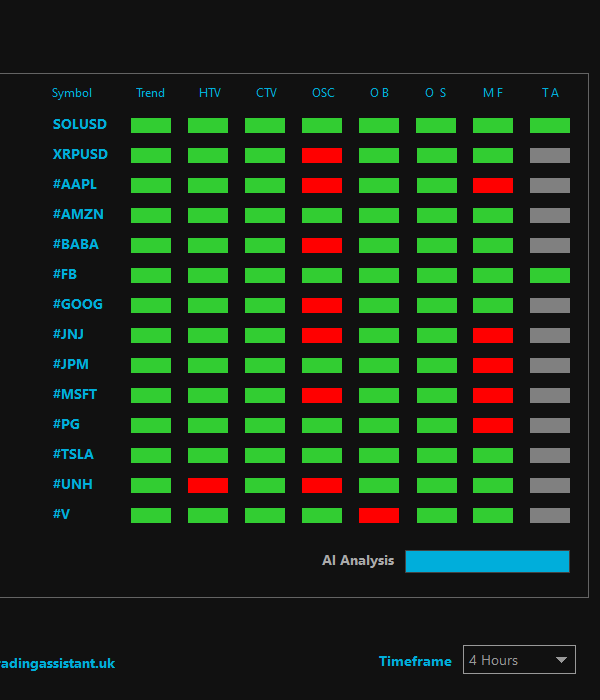Select the #JNJ symbol
This screenshot has width=600, height=700.
point(68,334)
